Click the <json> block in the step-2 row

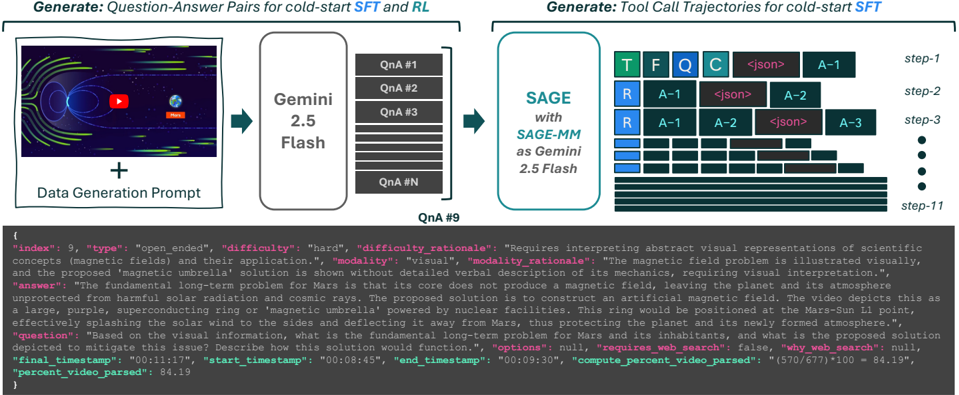point(733,94)
